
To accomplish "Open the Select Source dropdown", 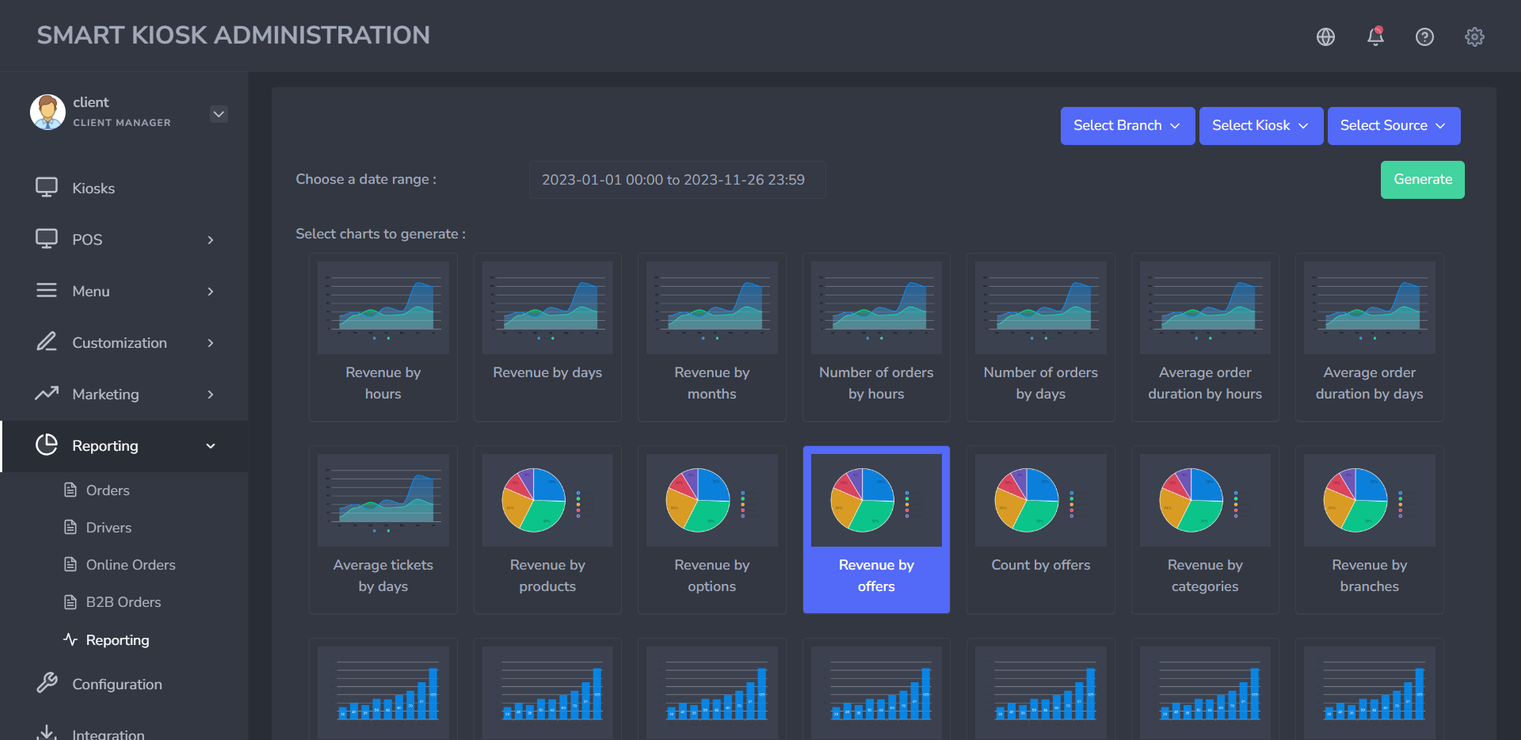I will pos(1394,126).
